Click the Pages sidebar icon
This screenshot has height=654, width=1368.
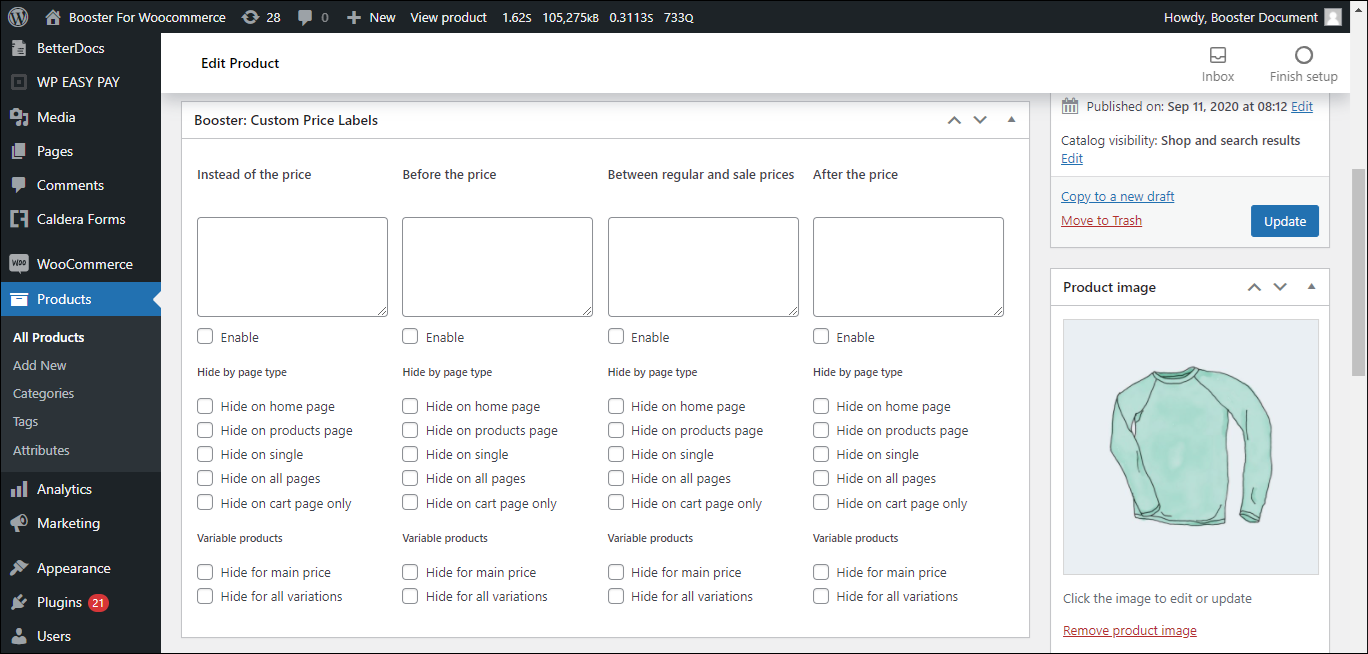[18, 151]
